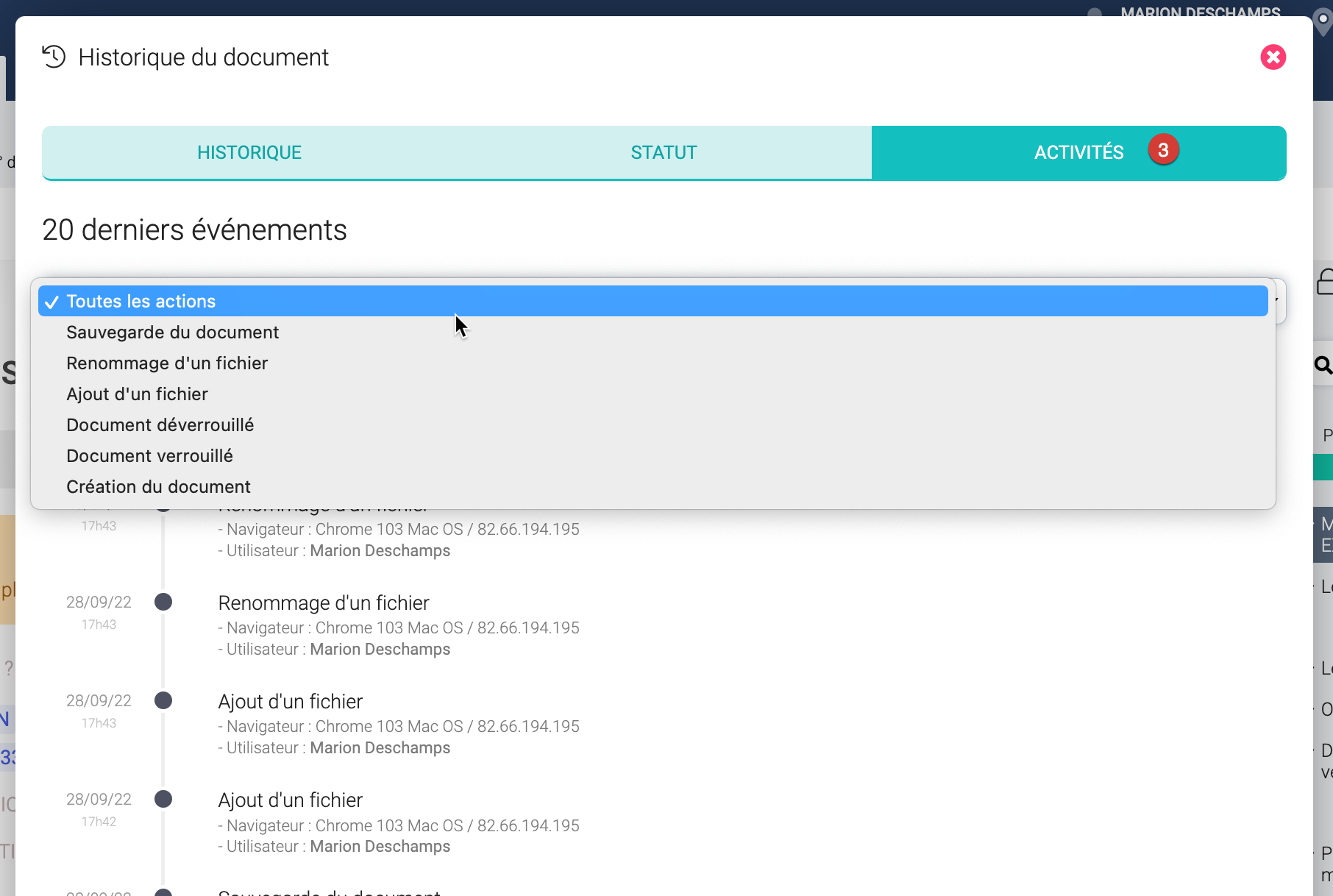Click the location pin icon top right

pos(1323,21)
